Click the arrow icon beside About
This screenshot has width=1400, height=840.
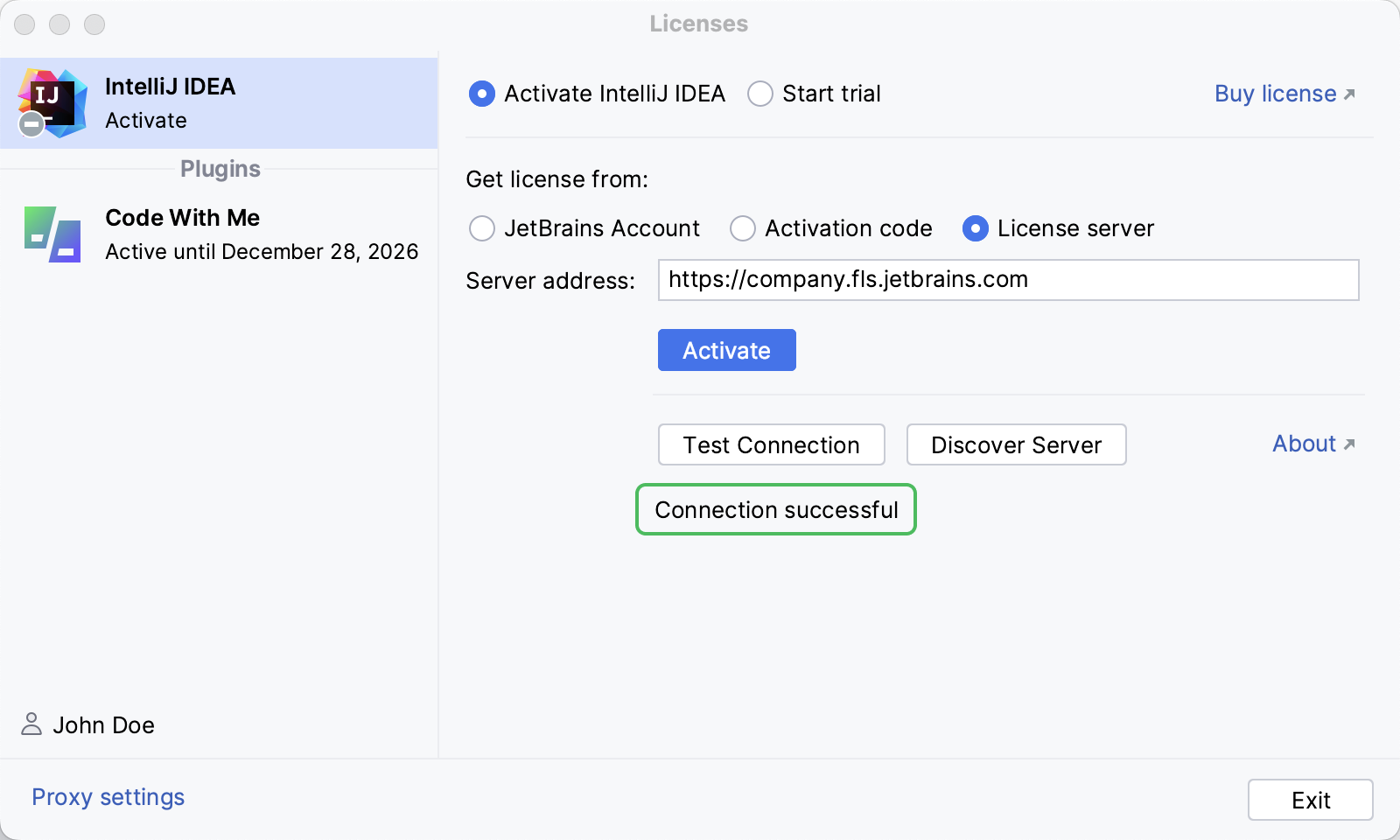click(x=1349, y=444)
